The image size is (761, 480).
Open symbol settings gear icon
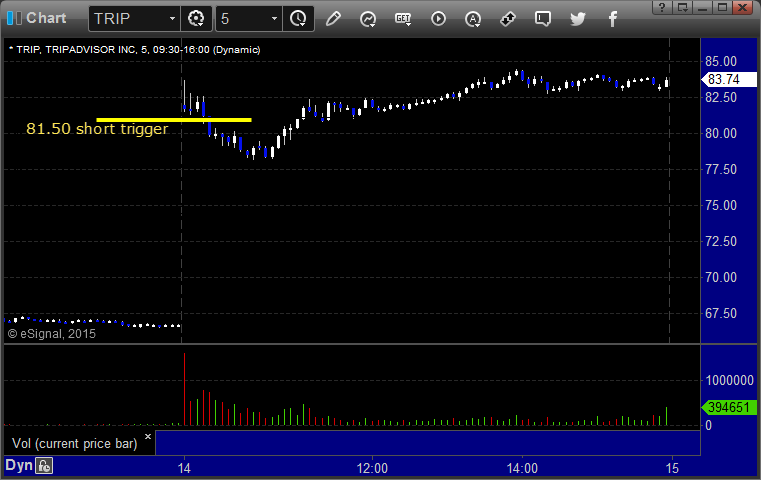point(196,19)
